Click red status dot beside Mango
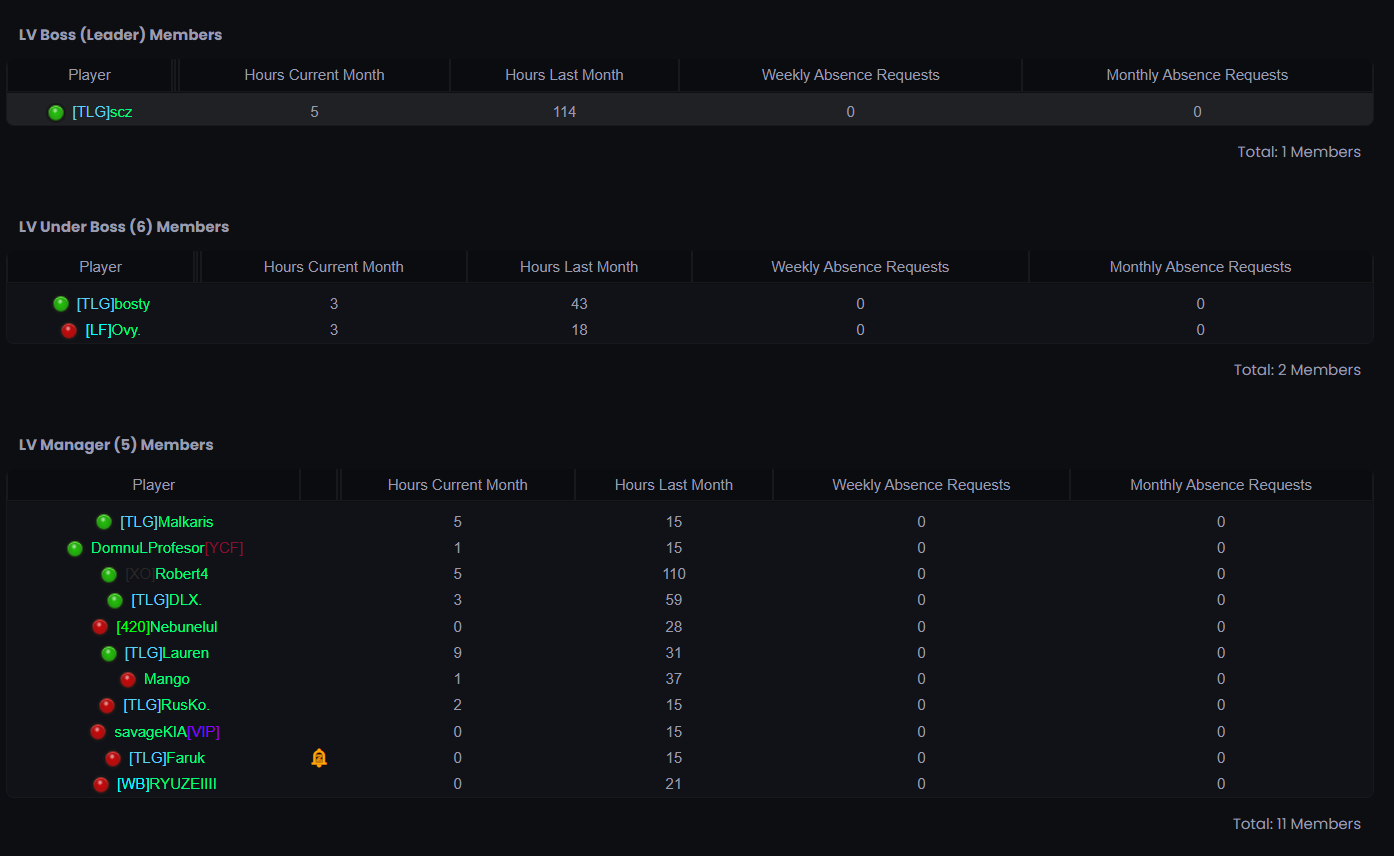 pyautogui.click(x=128, y=679)
